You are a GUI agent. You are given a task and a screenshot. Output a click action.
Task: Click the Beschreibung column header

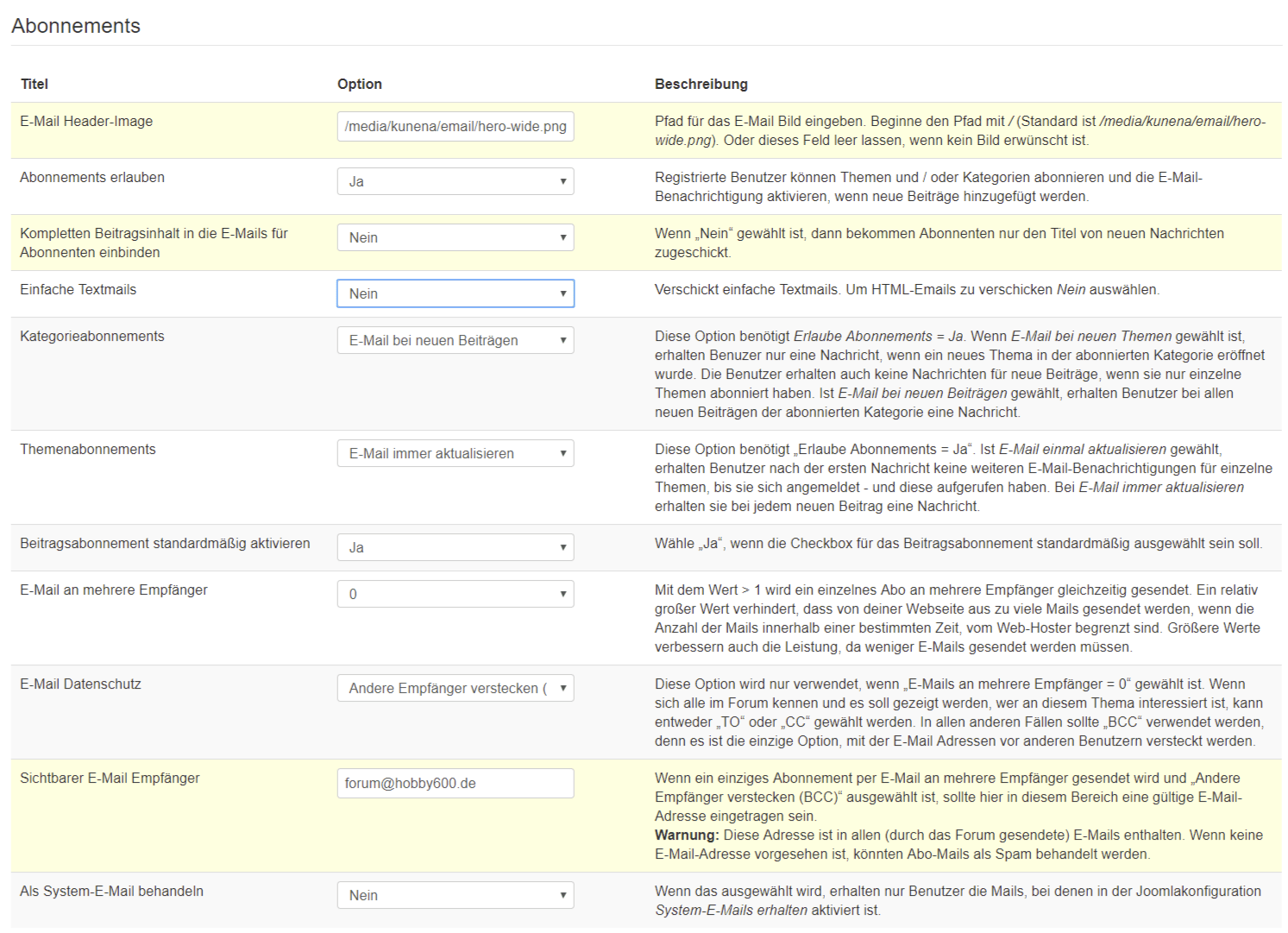pos(701,84)
